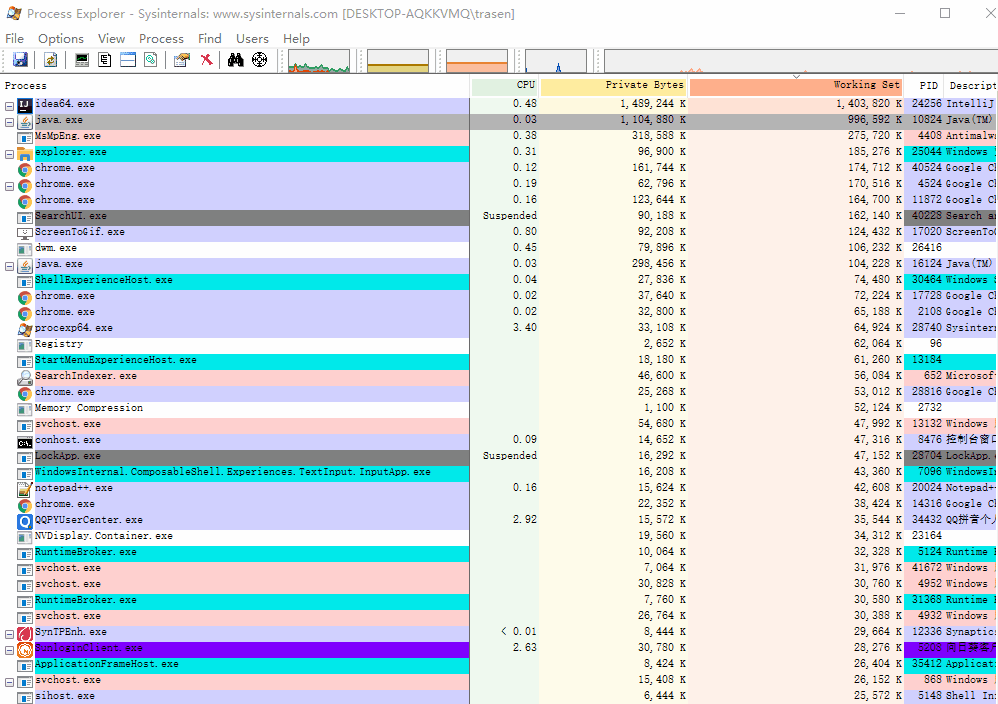Screen dimensions: 998x704
Task: Toggle the Show Process Tree icon
Action: tap(105, 60)
